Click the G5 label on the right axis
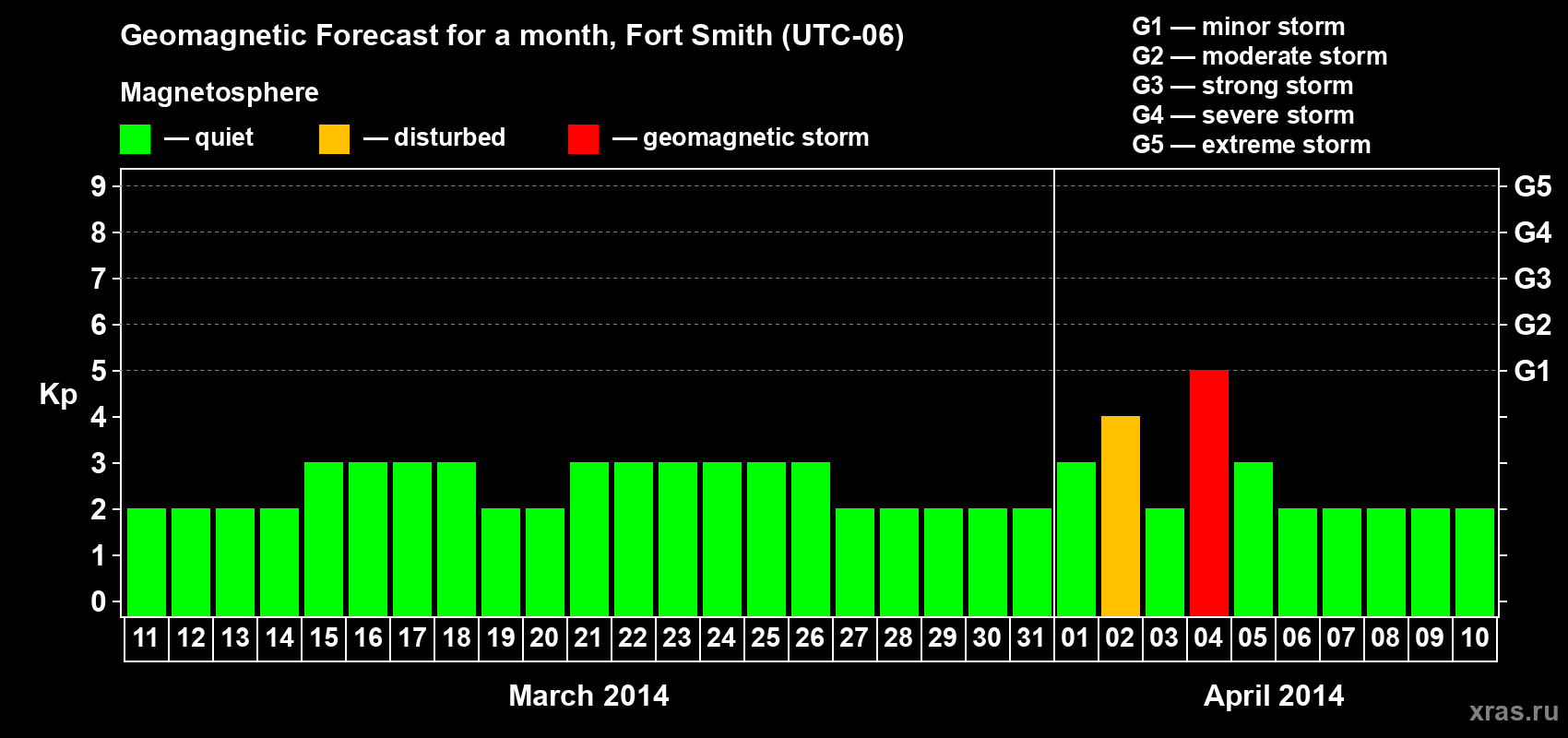This screenshot has width=1568, height=738. click(1533, 186)
